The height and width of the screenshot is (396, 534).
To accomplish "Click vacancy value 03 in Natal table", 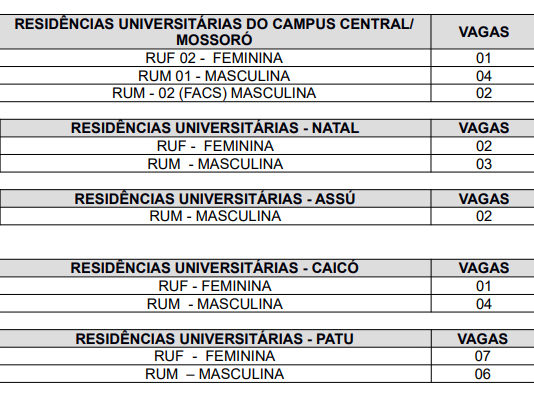I will click(484, 164).
